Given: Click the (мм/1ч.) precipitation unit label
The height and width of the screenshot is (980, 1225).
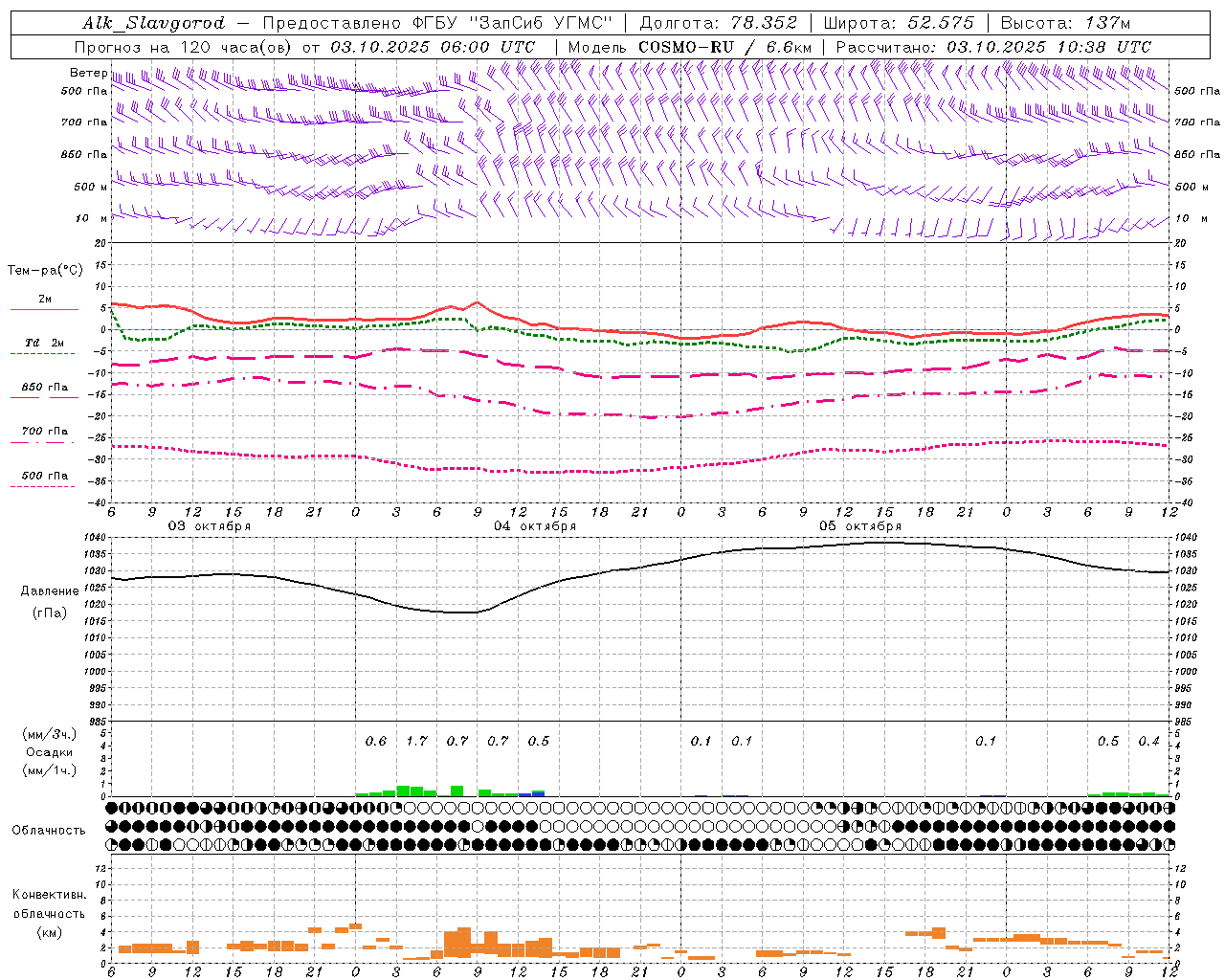Looking at the screenshot, I should point(50,770).
